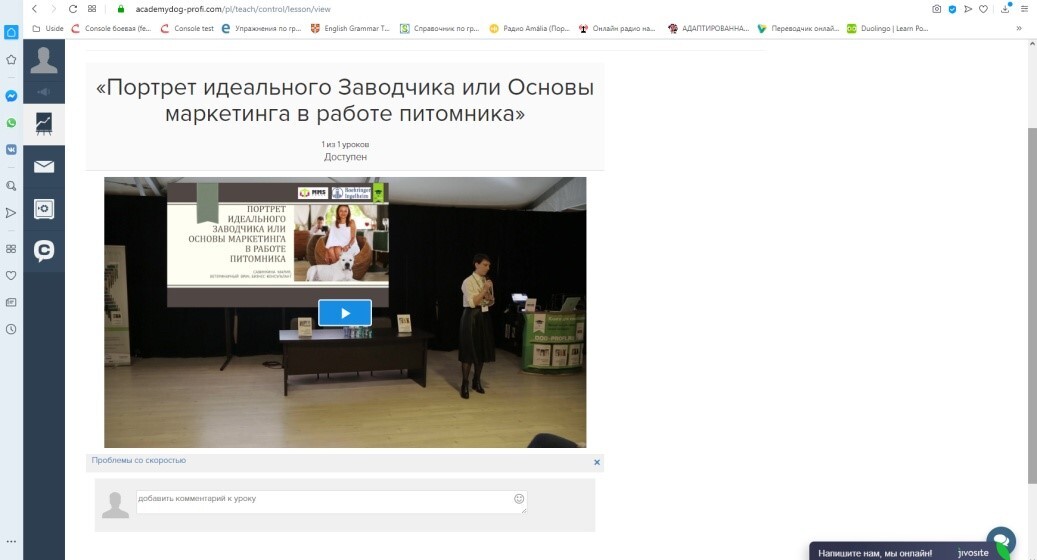Click the lesson title «Портрет идеального Заводчика»
This screenshot has height=560, width=1037.
click(x=345, y=100)
